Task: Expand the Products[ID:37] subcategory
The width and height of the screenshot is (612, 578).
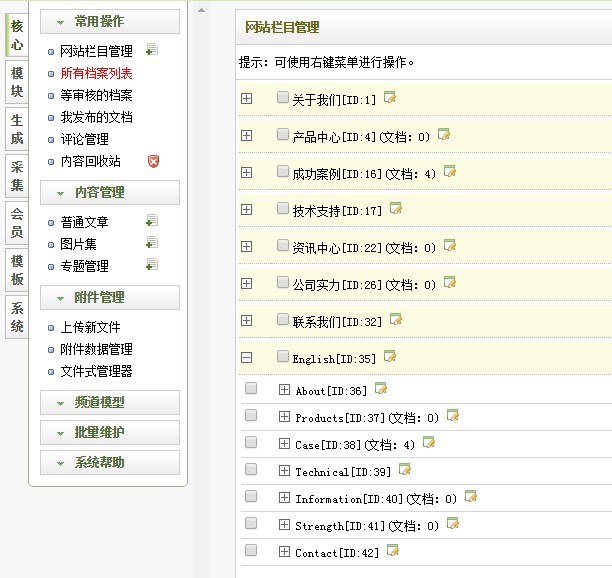Action: [x=284, y=416]
